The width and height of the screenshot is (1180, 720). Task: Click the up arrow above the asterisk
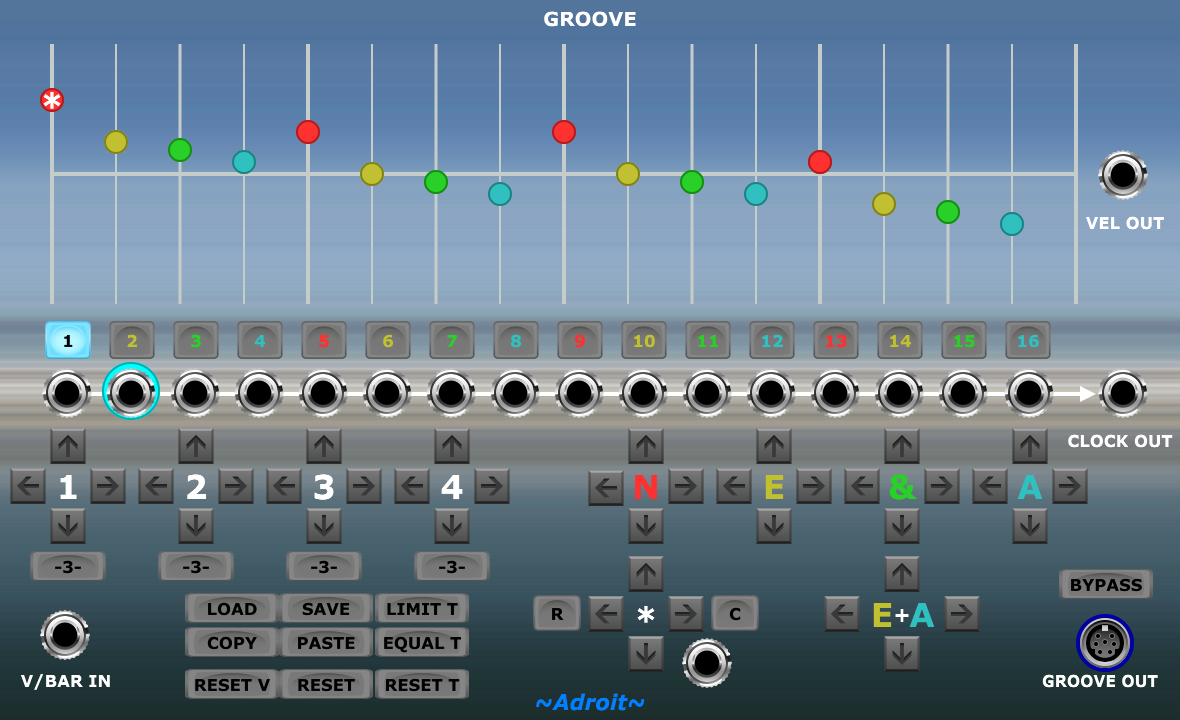pos(646,574)
